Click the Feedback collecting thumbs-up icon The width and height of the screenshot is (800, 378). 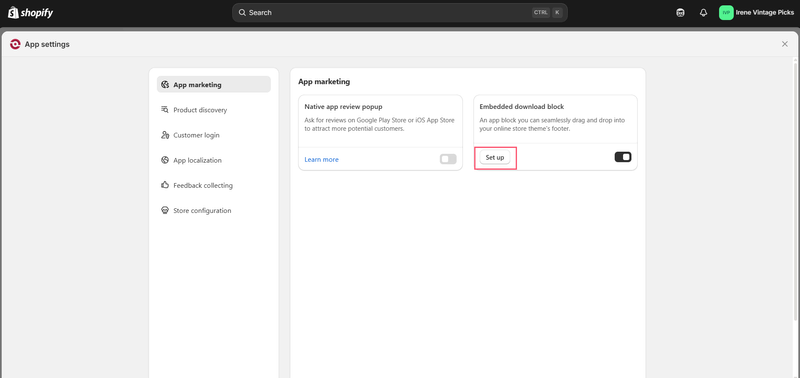click(x=165, y=185)
